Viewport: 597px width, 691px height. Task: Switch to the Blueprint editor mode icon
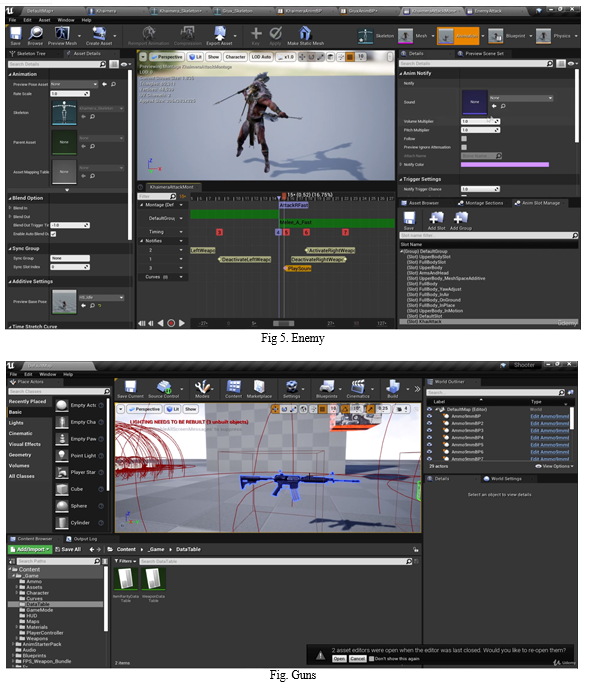tap(496, 36)
